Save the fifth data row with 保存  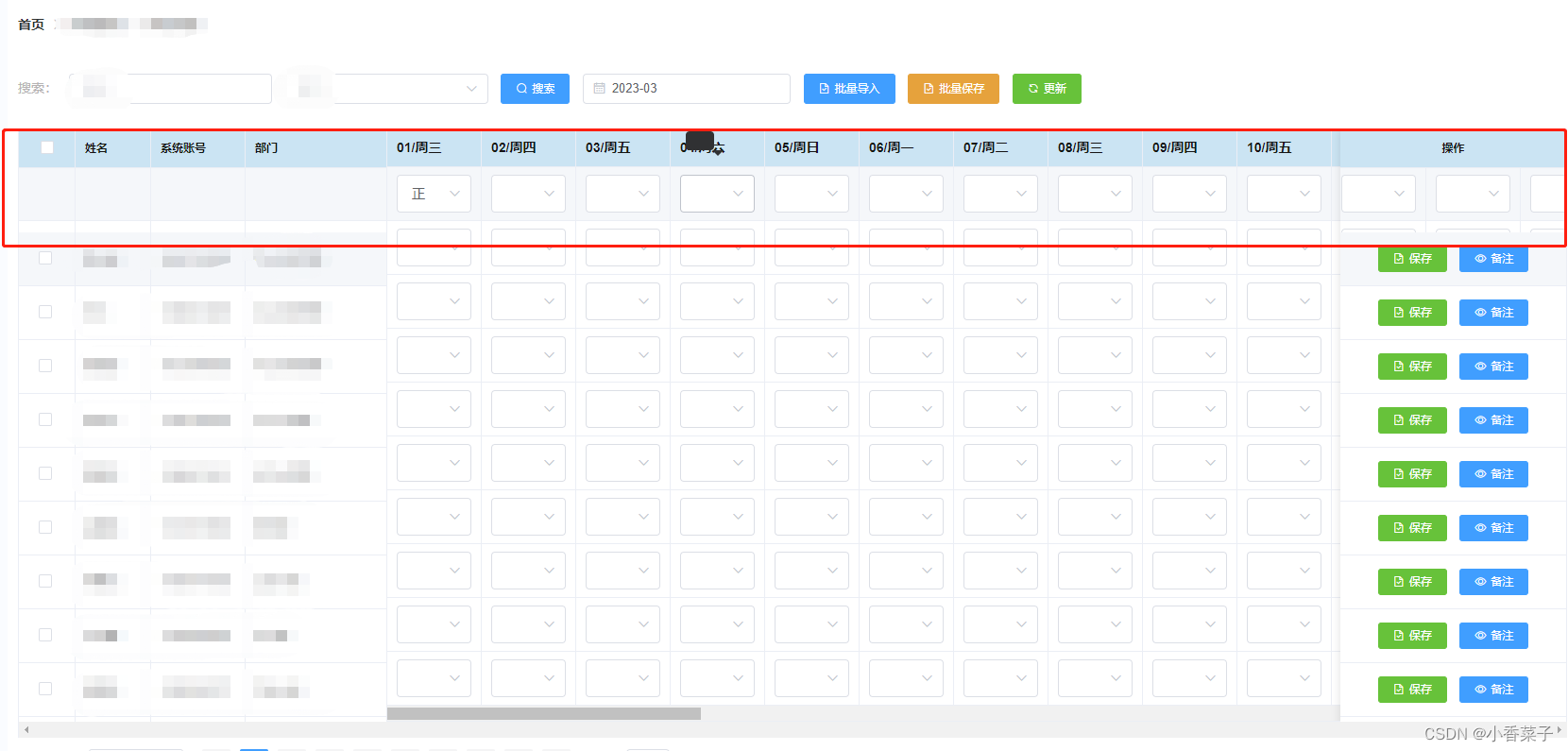1412,474
